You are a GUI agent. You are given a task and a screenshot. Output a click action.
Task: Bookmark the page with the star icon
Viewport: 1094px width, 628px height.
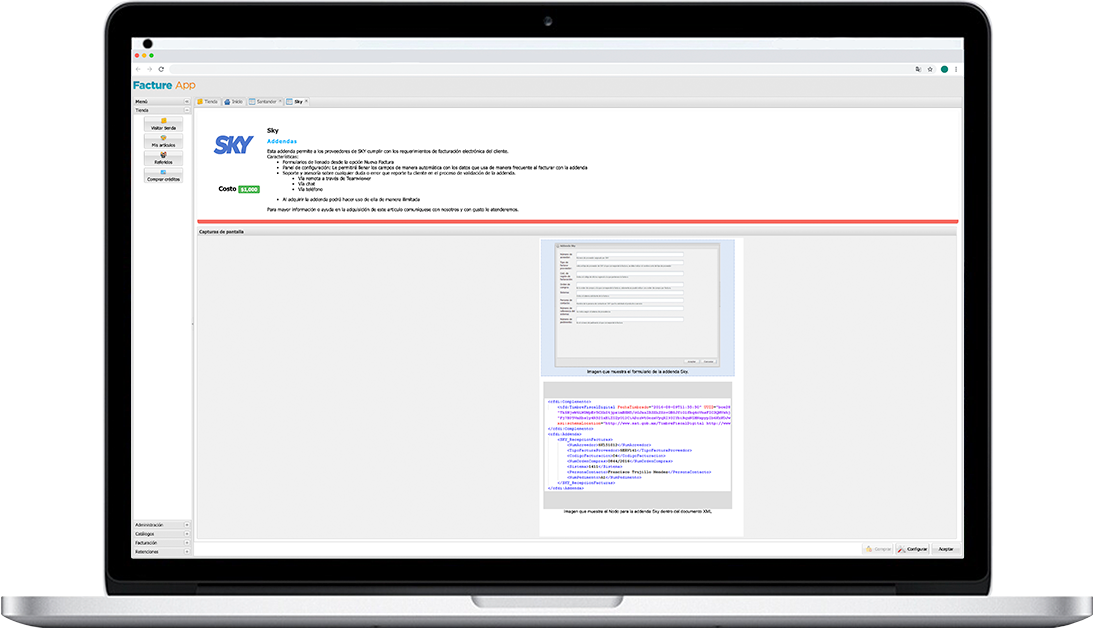click(930, 69)
